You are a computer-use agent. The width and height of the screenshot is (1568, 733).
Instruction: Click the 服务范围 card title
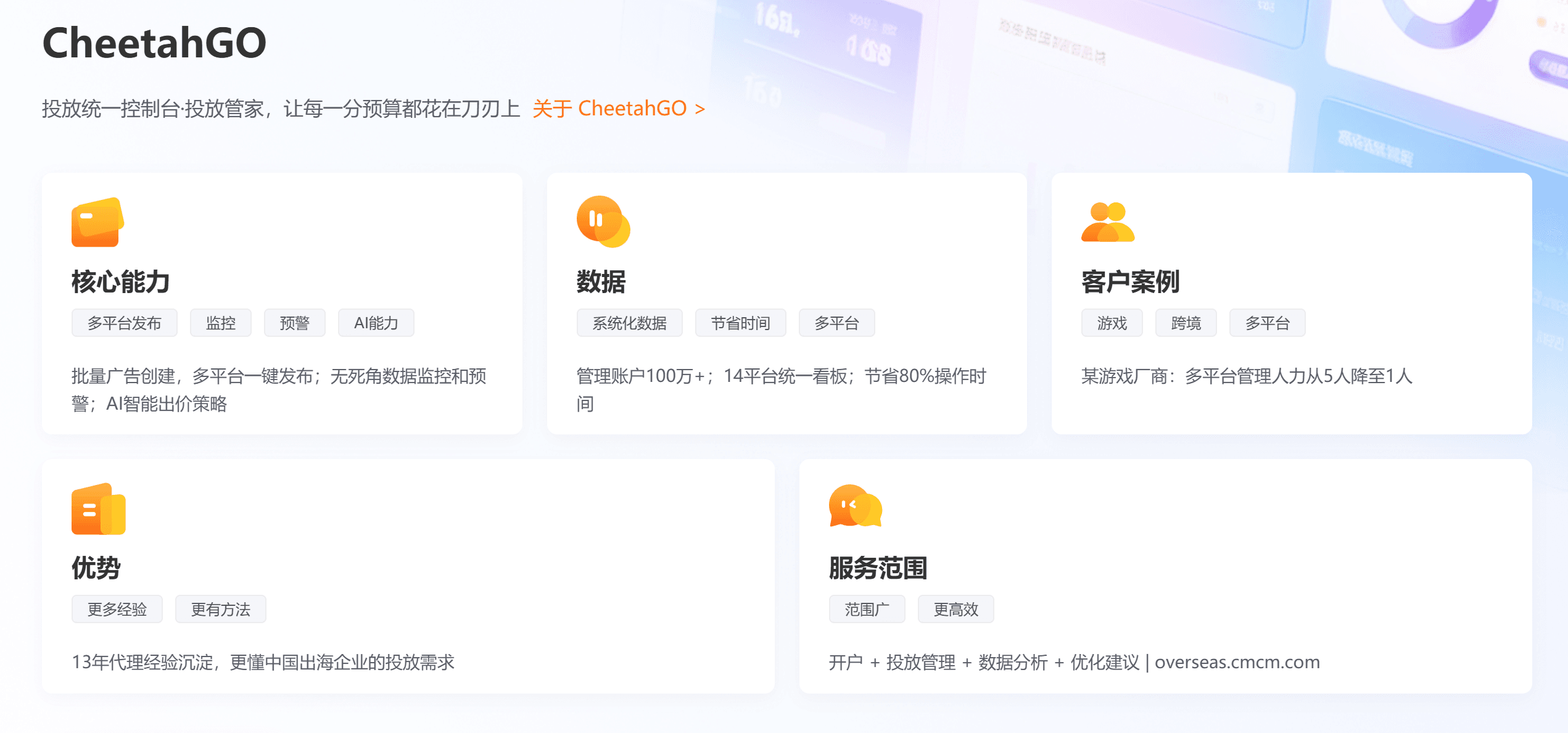point(878,568)
